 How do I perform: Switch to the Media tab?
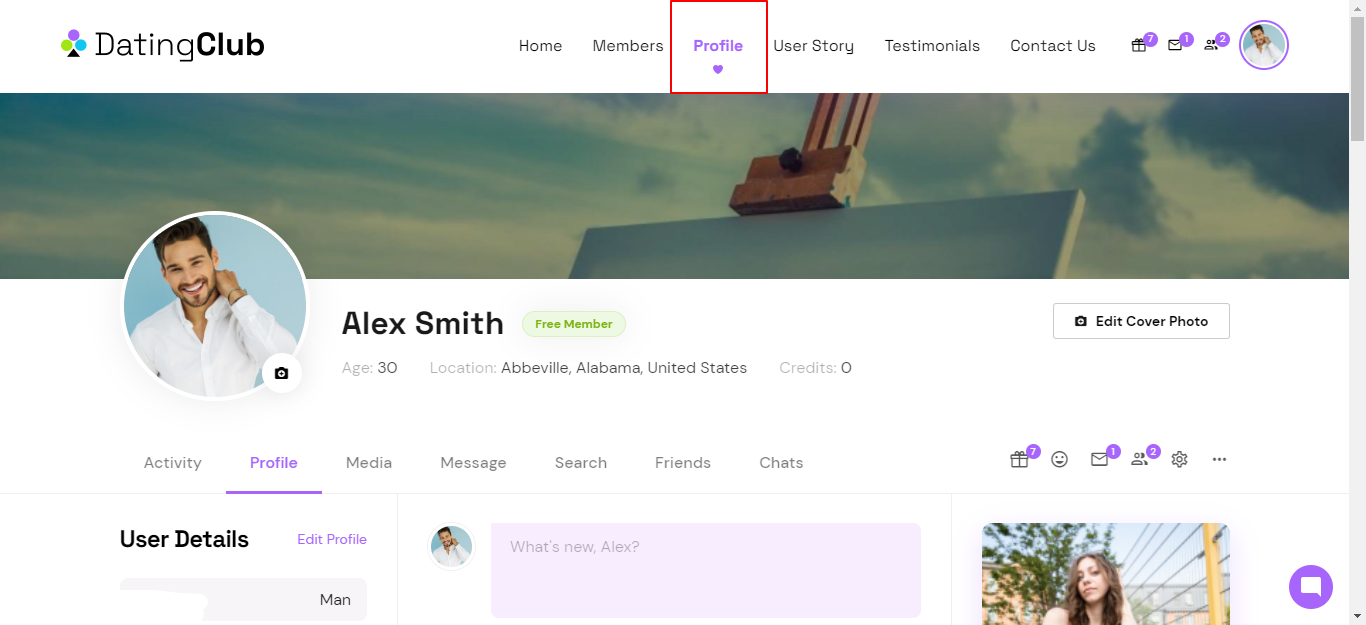click(x=369, y=463)
